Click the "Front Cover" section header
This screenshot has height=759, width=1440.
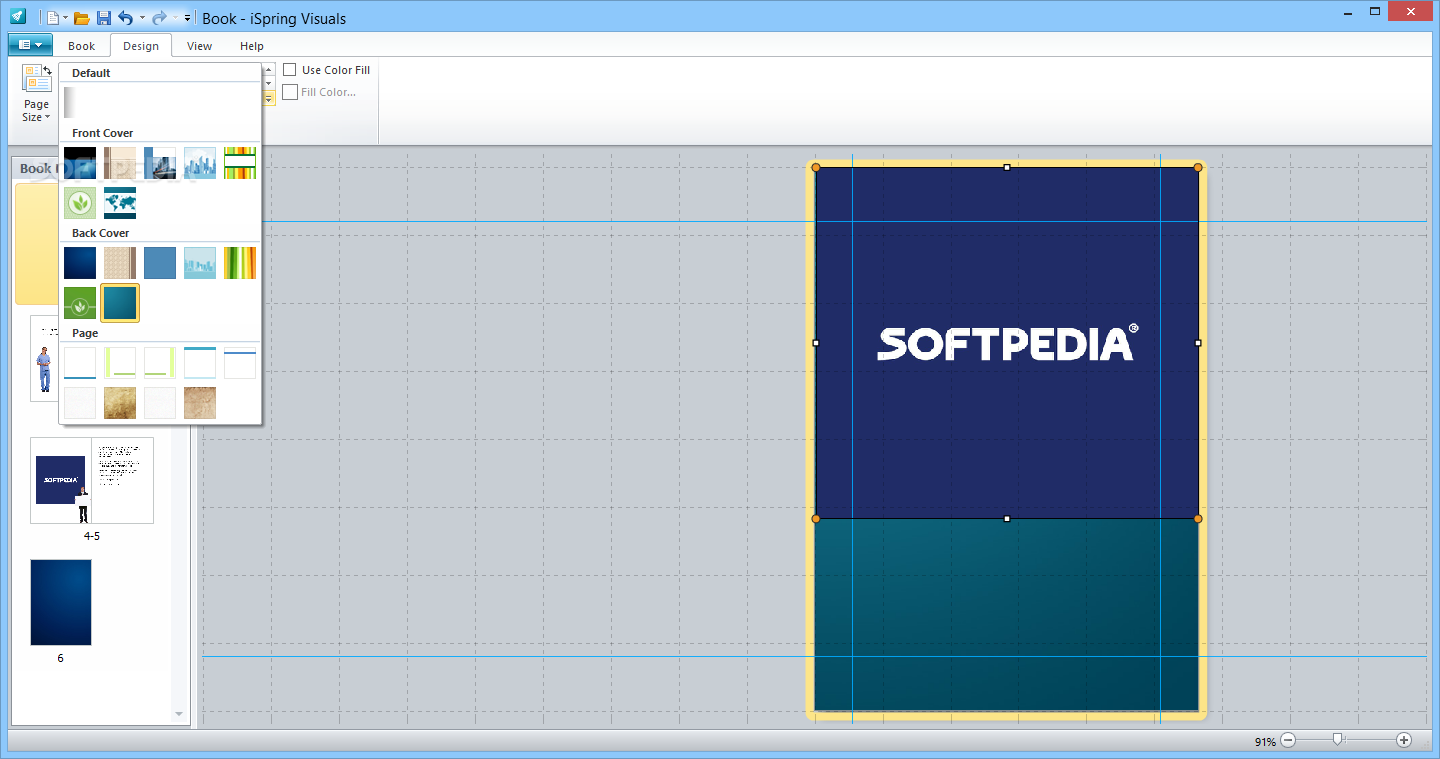pos(102,133)
